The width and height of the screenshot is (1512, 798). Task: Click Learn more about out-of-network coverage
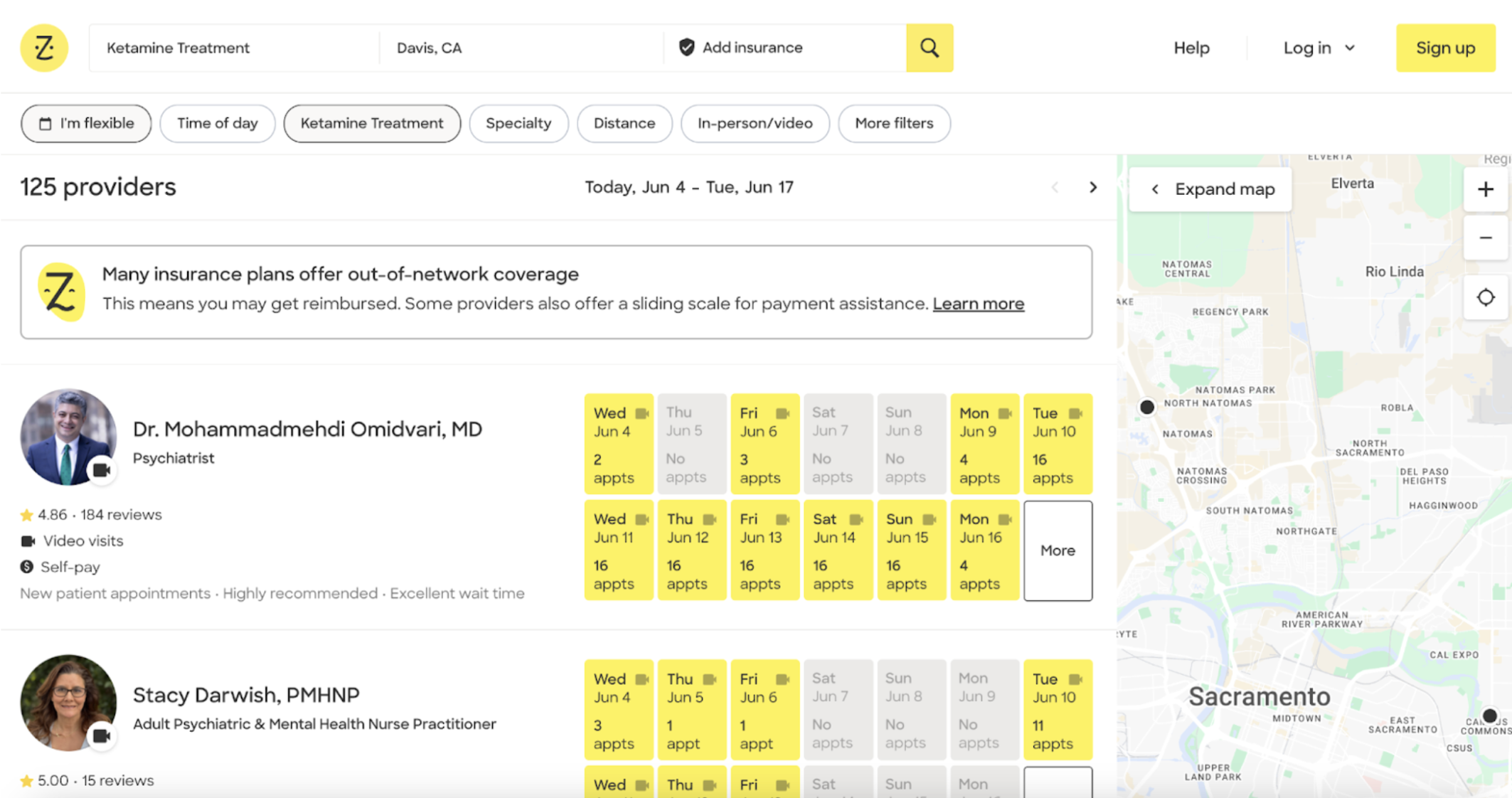click(979, 304)
